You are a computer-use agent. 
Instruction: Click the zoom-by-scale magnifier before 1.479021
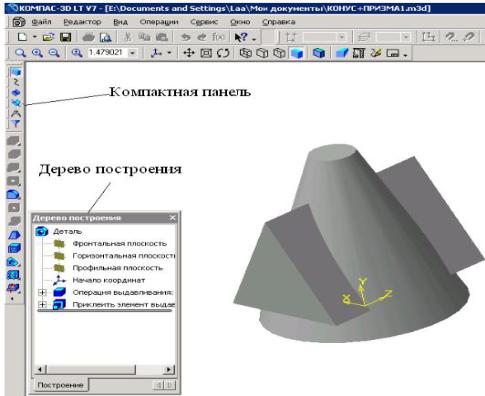click(77, 53)
